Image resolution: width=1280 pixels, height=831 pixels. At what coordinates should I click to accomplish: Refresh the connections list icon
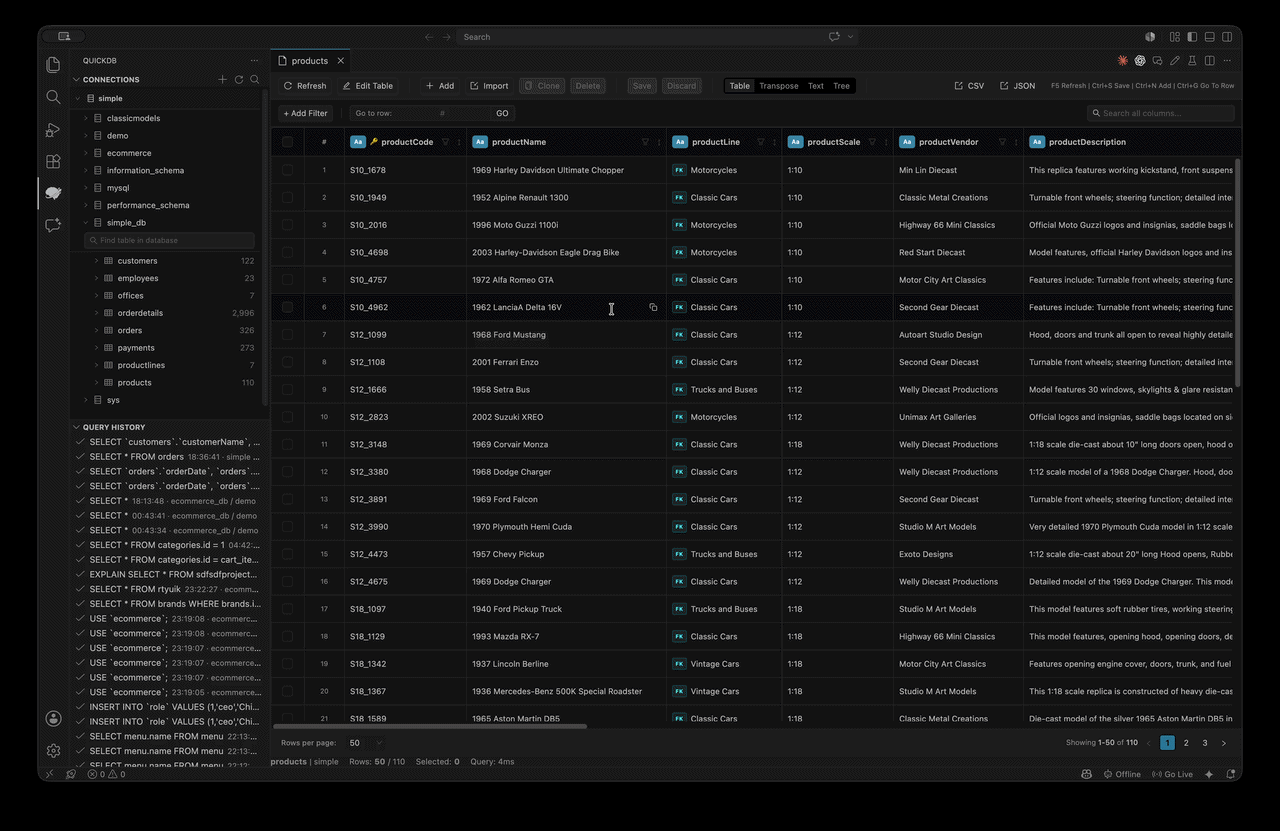click(x=239, y=79)
